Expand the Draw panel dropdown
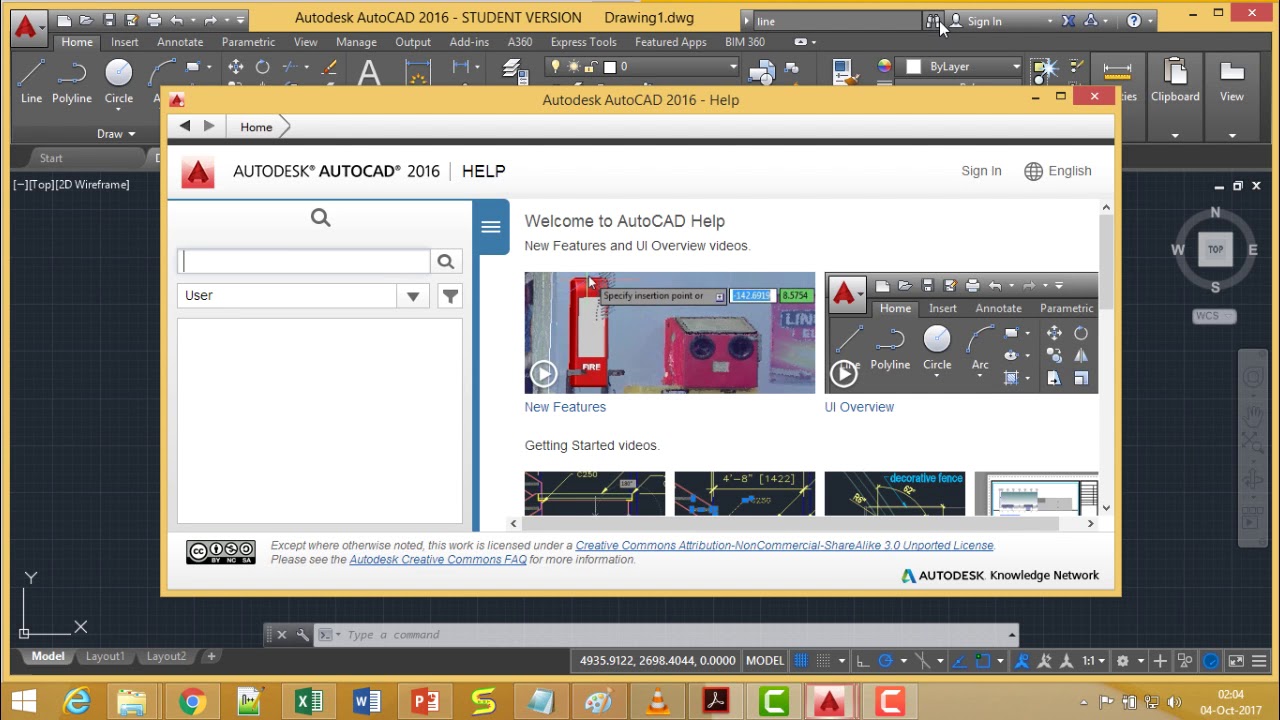This screenshot has width=1280, height=720. pos(116,134)
